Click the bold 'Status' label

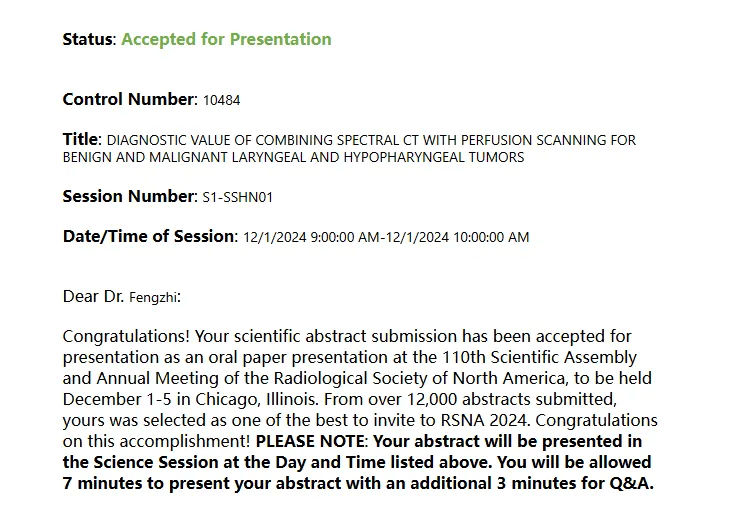(x=88, y=39)
